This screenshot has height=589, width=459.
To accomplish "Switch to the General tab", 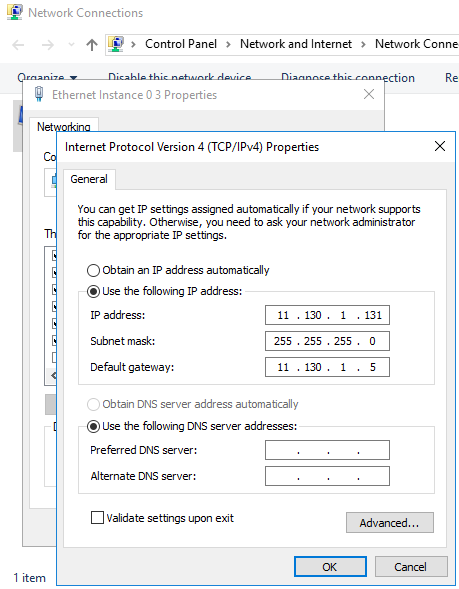I will [89, 179].
